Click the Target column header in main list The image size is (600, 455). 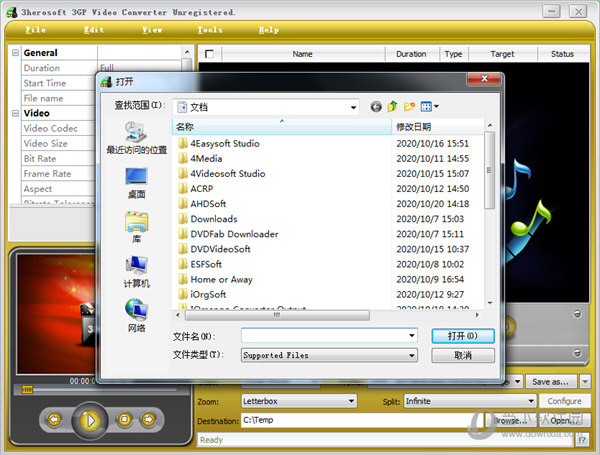(502, 54)
